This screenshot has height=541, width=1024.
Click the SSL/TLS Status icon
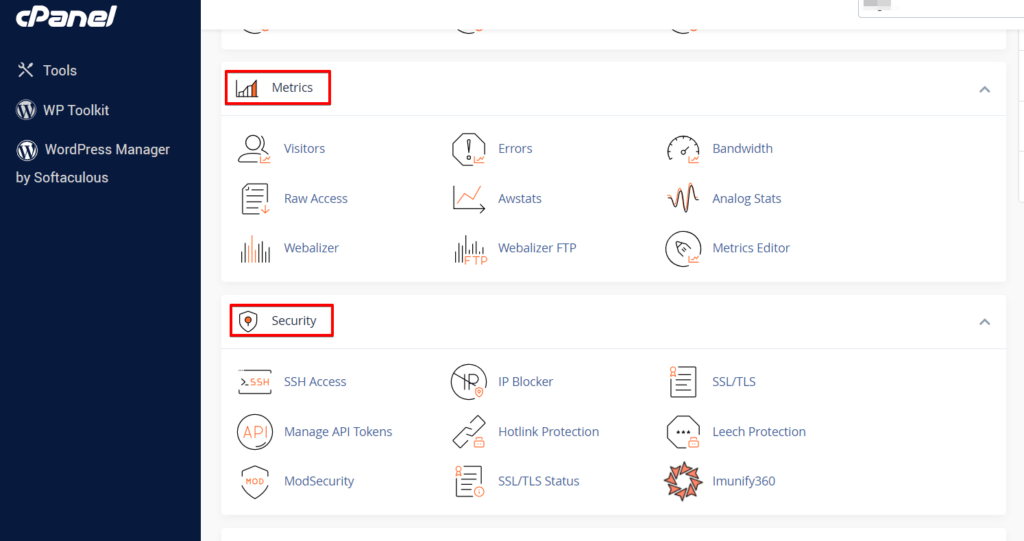(469, 482)
